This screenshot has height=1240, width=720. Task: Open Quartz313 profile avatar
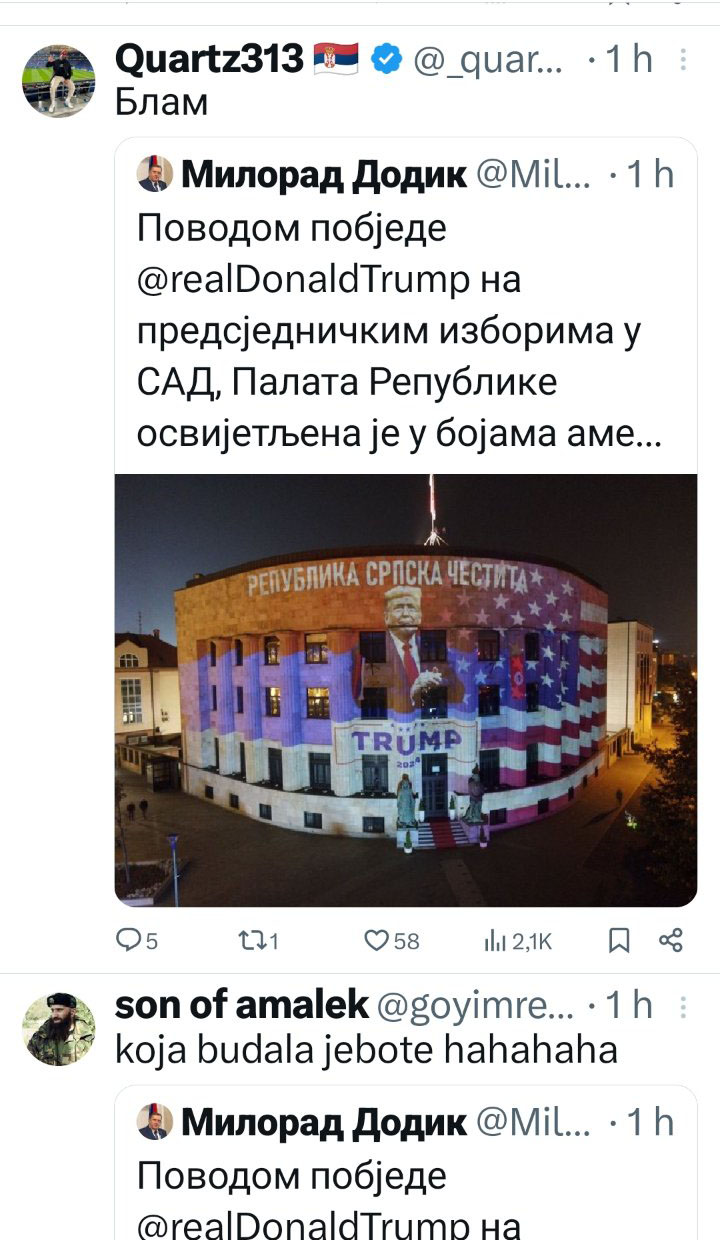59,81
